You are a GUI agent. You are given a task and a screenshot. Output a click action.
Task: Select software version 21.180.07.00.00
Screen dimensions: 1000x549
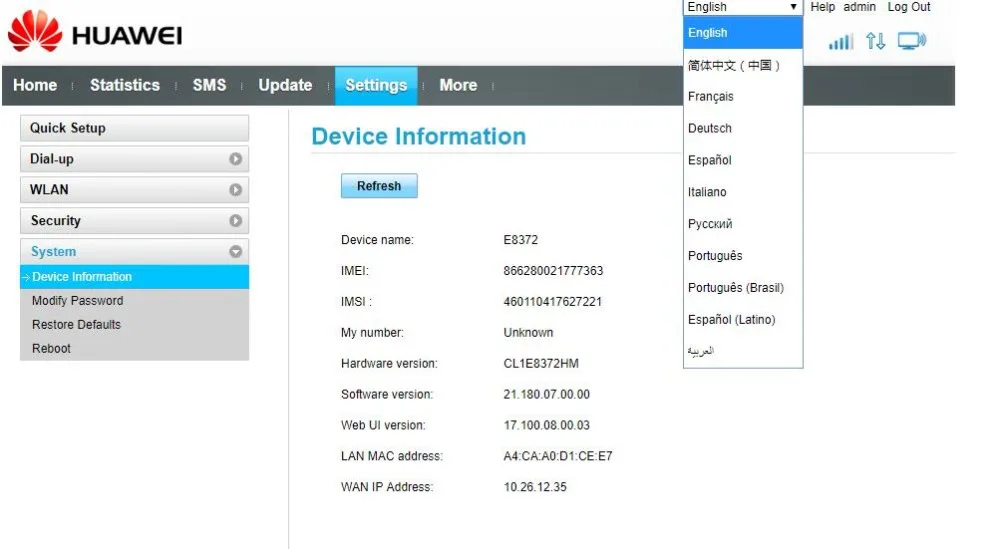pos(547,395)
